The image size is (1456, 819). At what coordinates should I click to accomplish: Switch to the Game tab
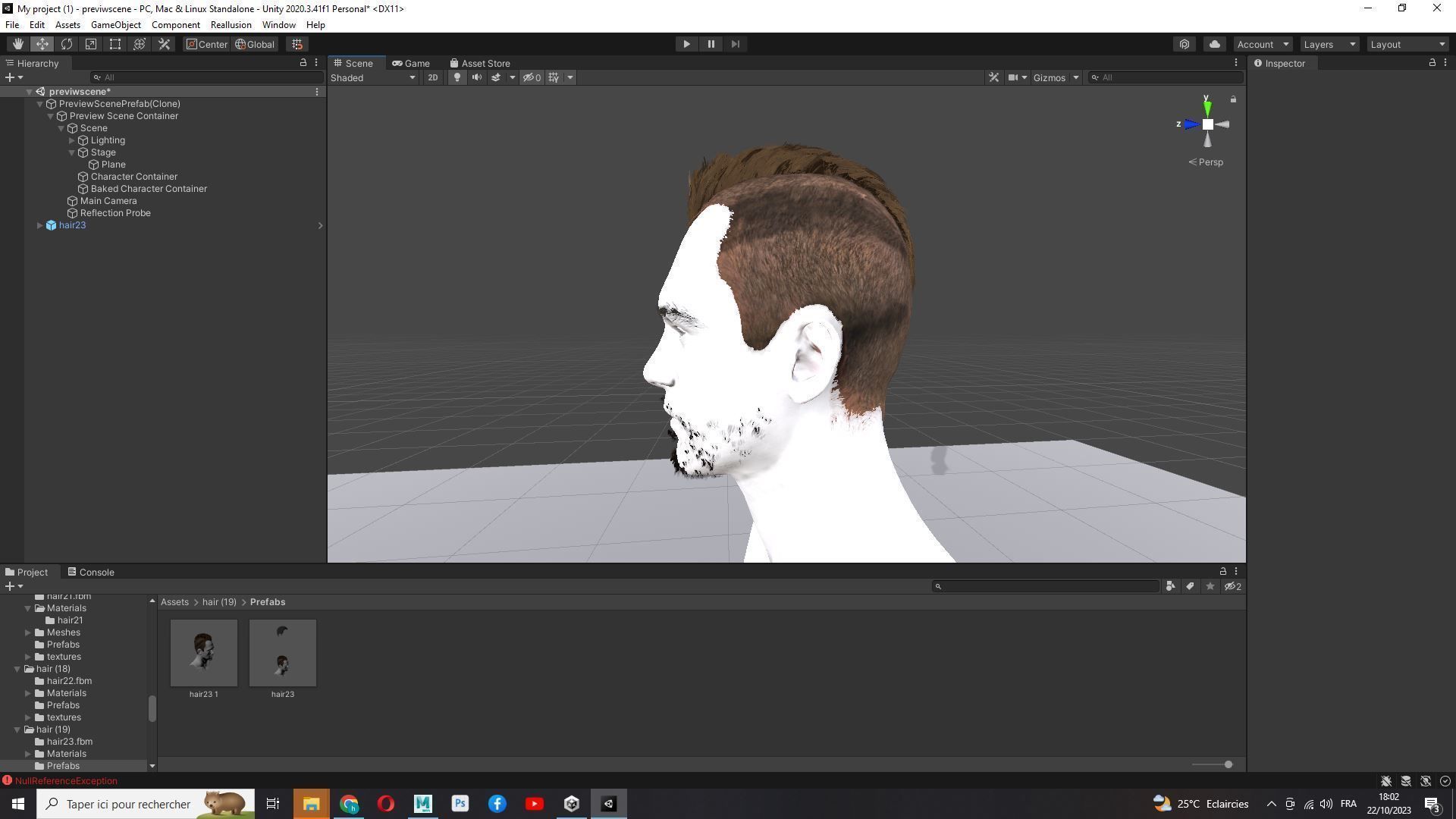pos(411,63)
